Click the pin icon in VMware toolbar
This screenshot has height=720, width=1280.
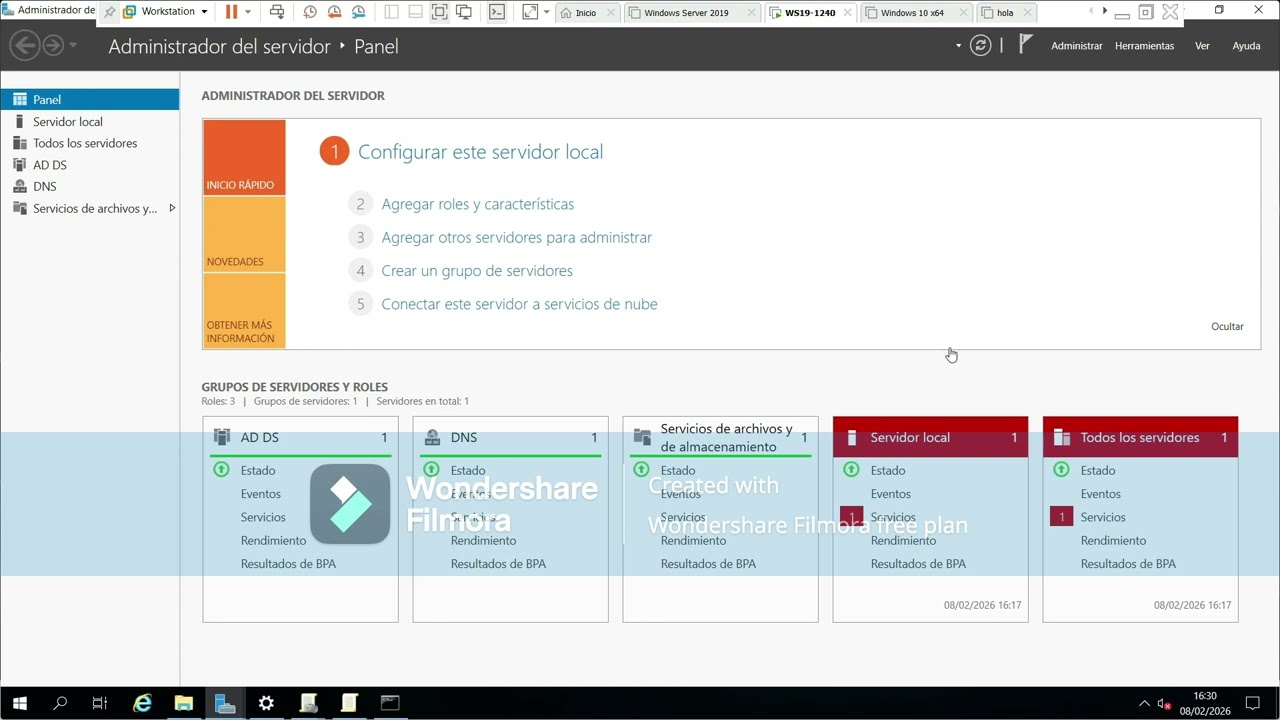[110, 12]
